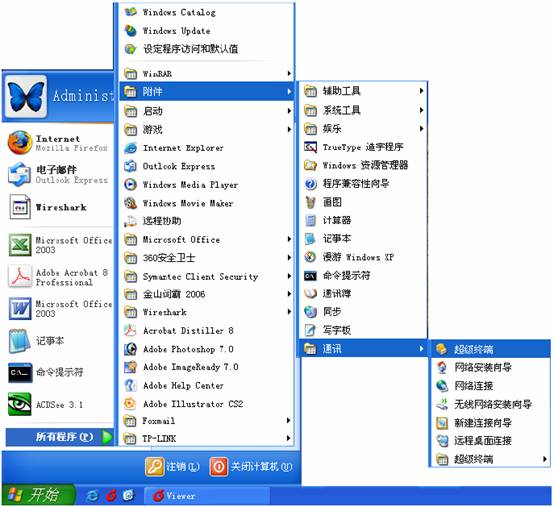
Task: Click the Acrobat Distiller 8 icon
Action: [130, 331]
